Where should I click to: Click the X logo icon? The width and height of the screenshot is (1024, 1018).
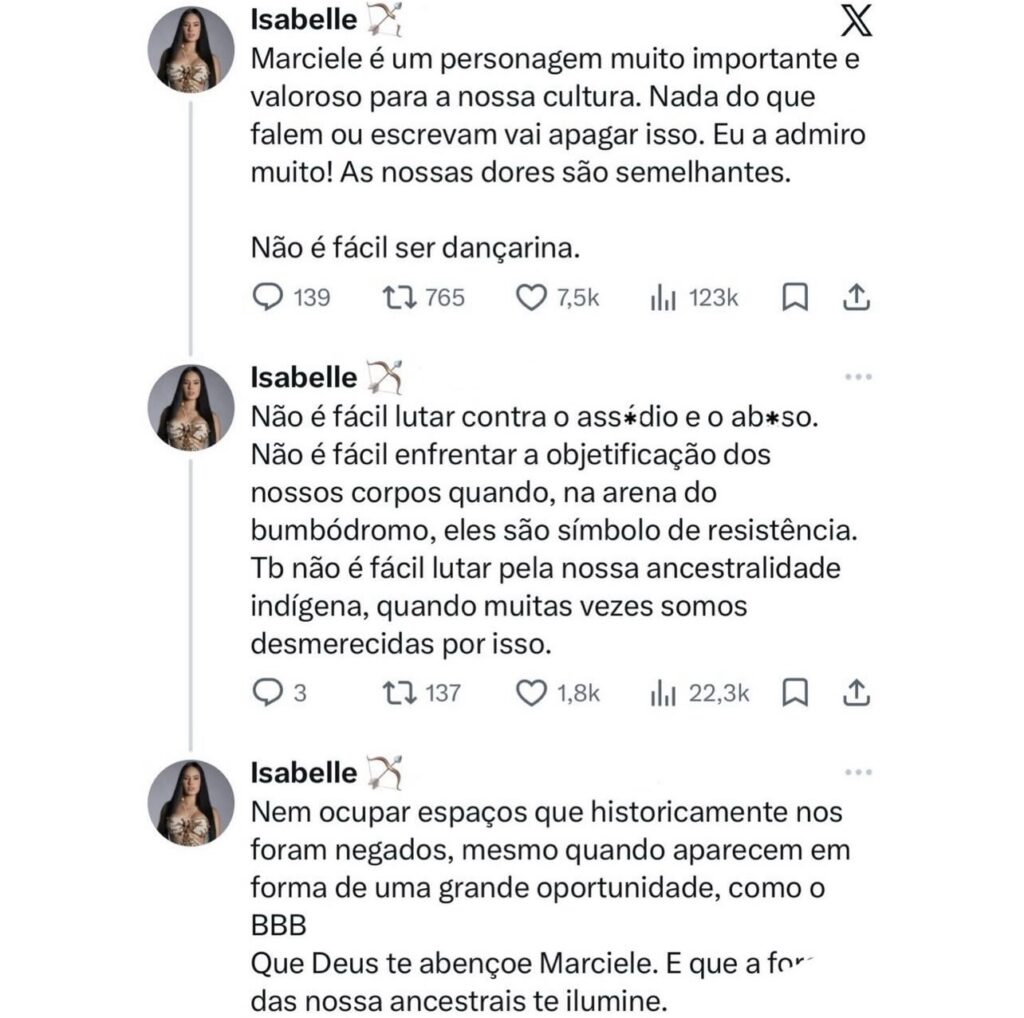[x=855, y=21]
